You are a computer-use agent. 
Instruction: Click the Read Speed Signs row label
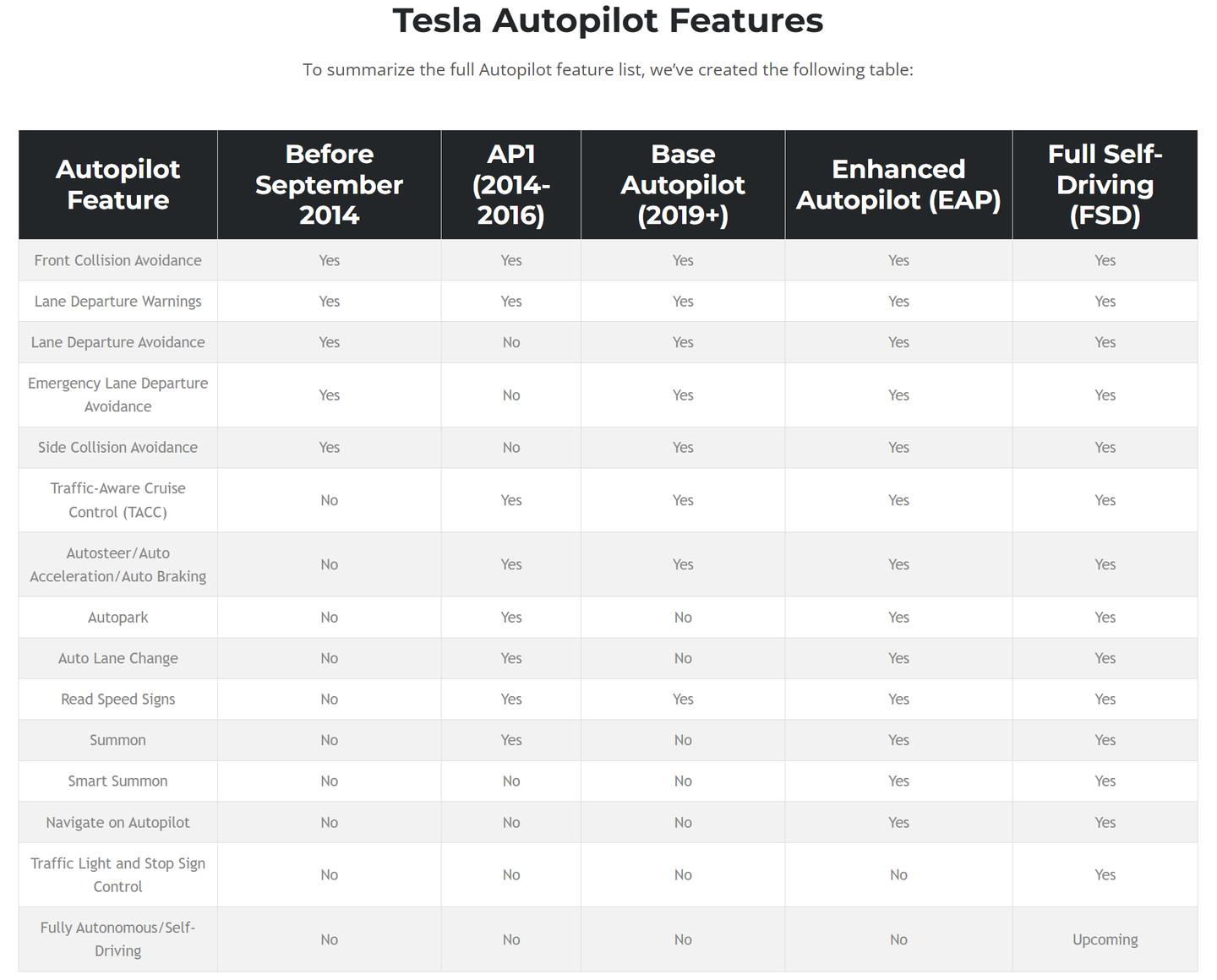[118, 700]
